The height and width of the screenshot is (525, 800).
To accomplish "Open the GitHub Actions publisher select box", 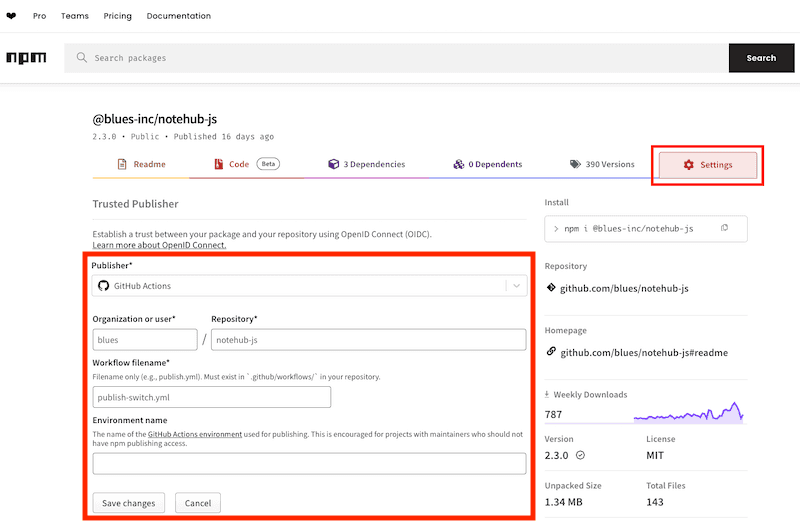I will (x=300, y=286).
